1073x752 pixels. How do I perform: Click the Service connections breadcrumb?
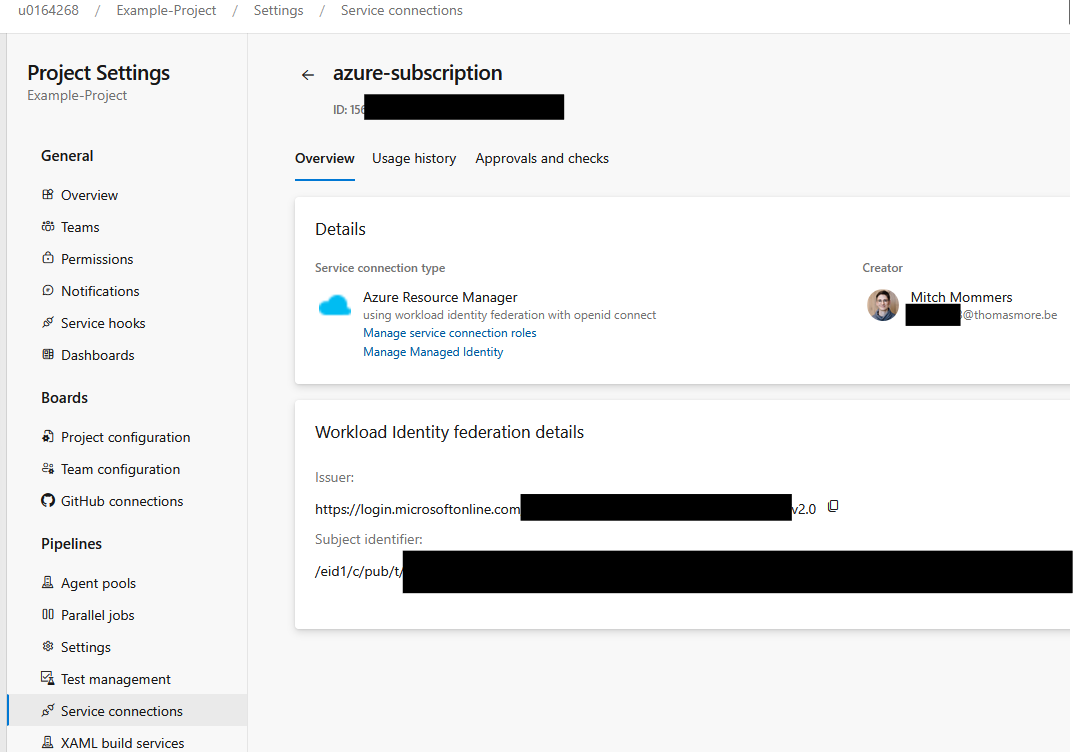402,10
